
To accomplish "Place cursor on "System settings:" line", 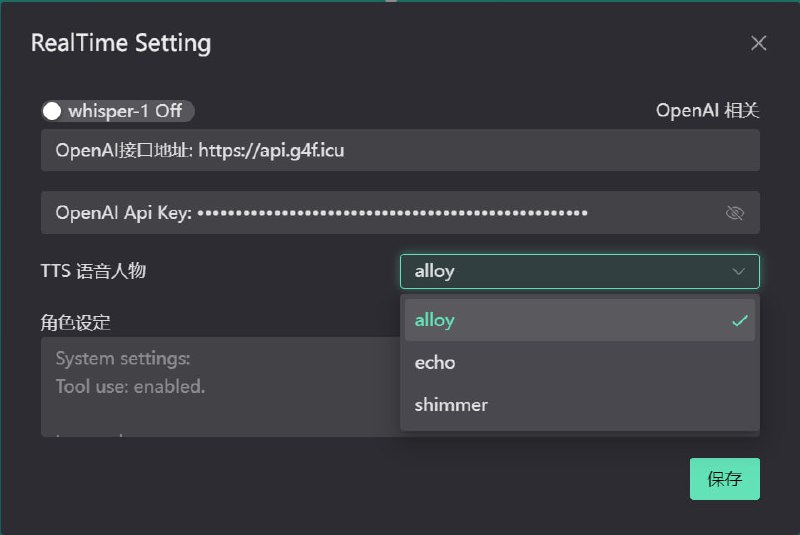I will pos(123,359).
